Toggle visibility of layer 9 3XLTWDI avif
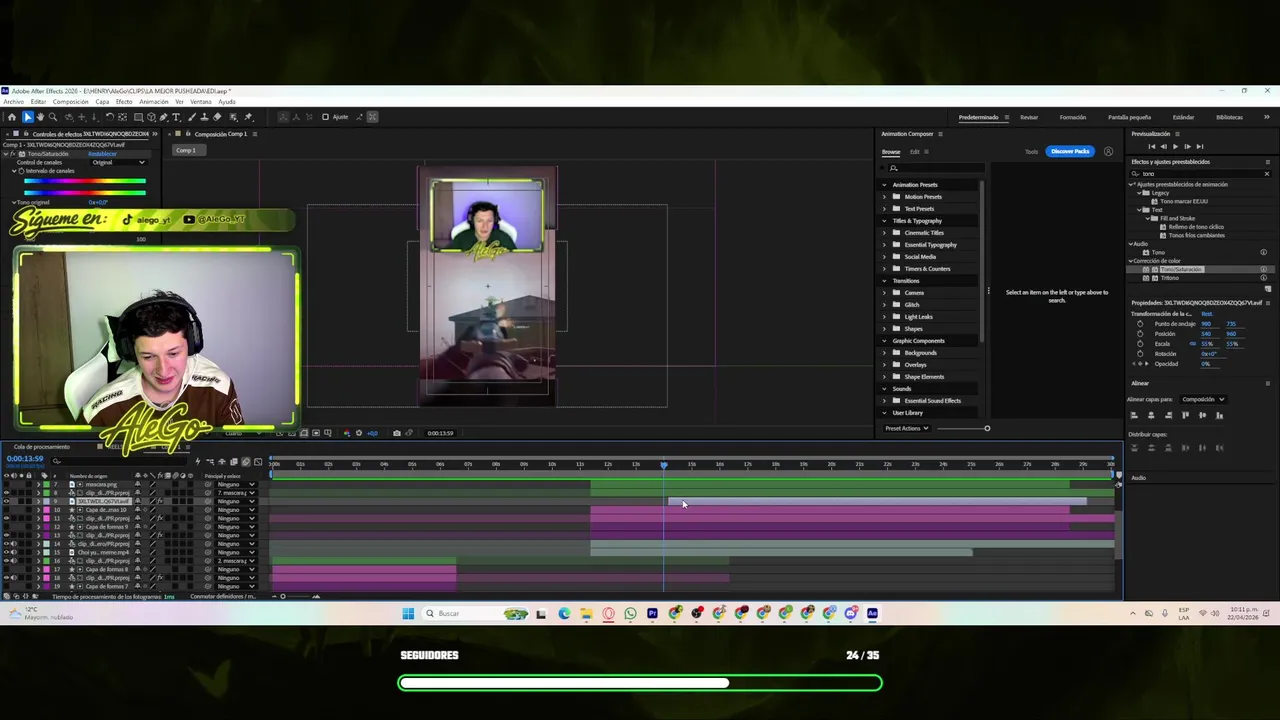This screenshot has height=720, width=1280. tap(6, 501)
